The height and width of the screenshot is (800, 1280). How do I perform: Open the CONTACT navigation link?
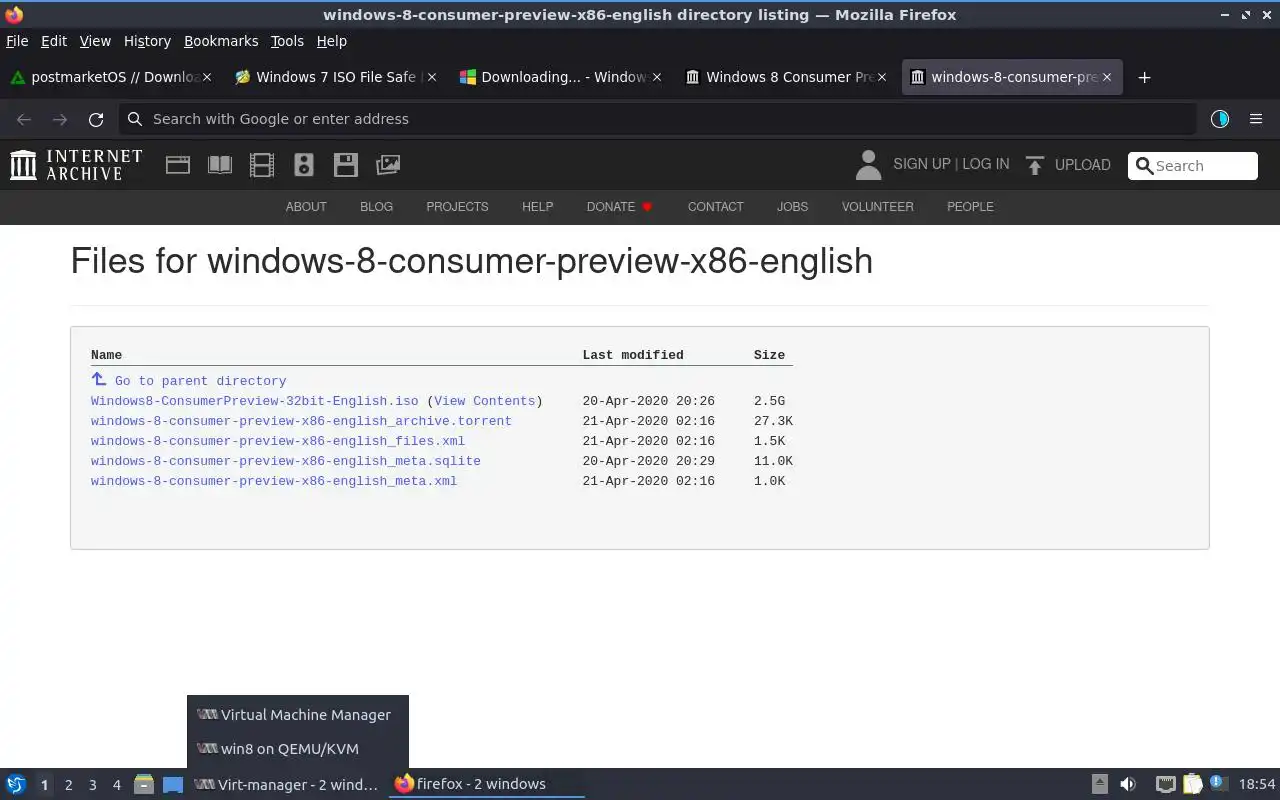715,207
